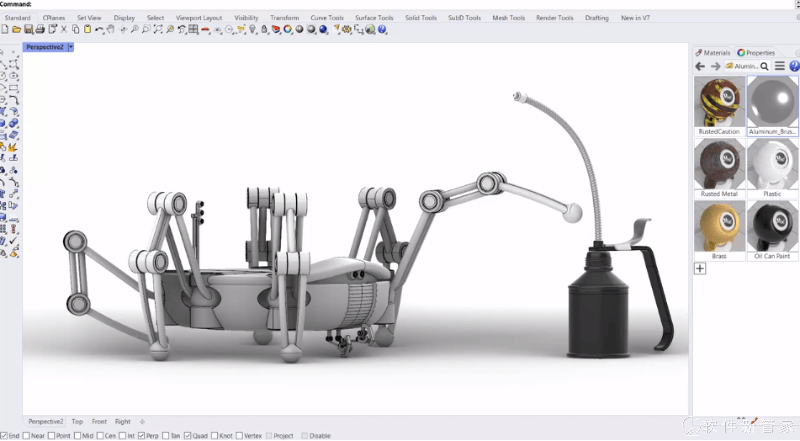Image resolution: width=800 pixels, height=441 pixels.
Task: Add a new viewport tab with plus
Action: coord(142,422)
